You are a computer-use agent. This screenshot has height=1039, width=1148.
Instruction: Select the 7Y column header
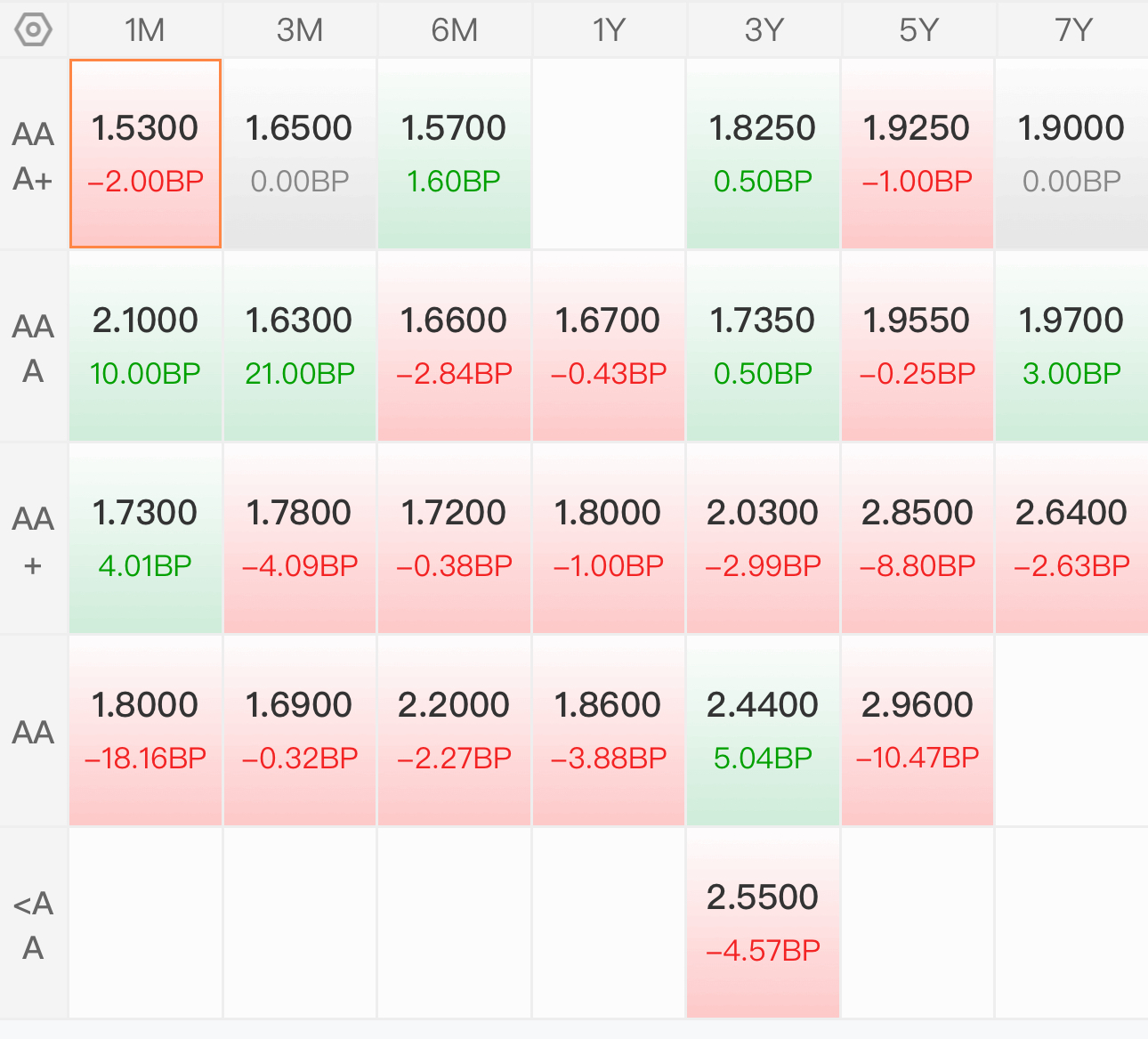1072,30
